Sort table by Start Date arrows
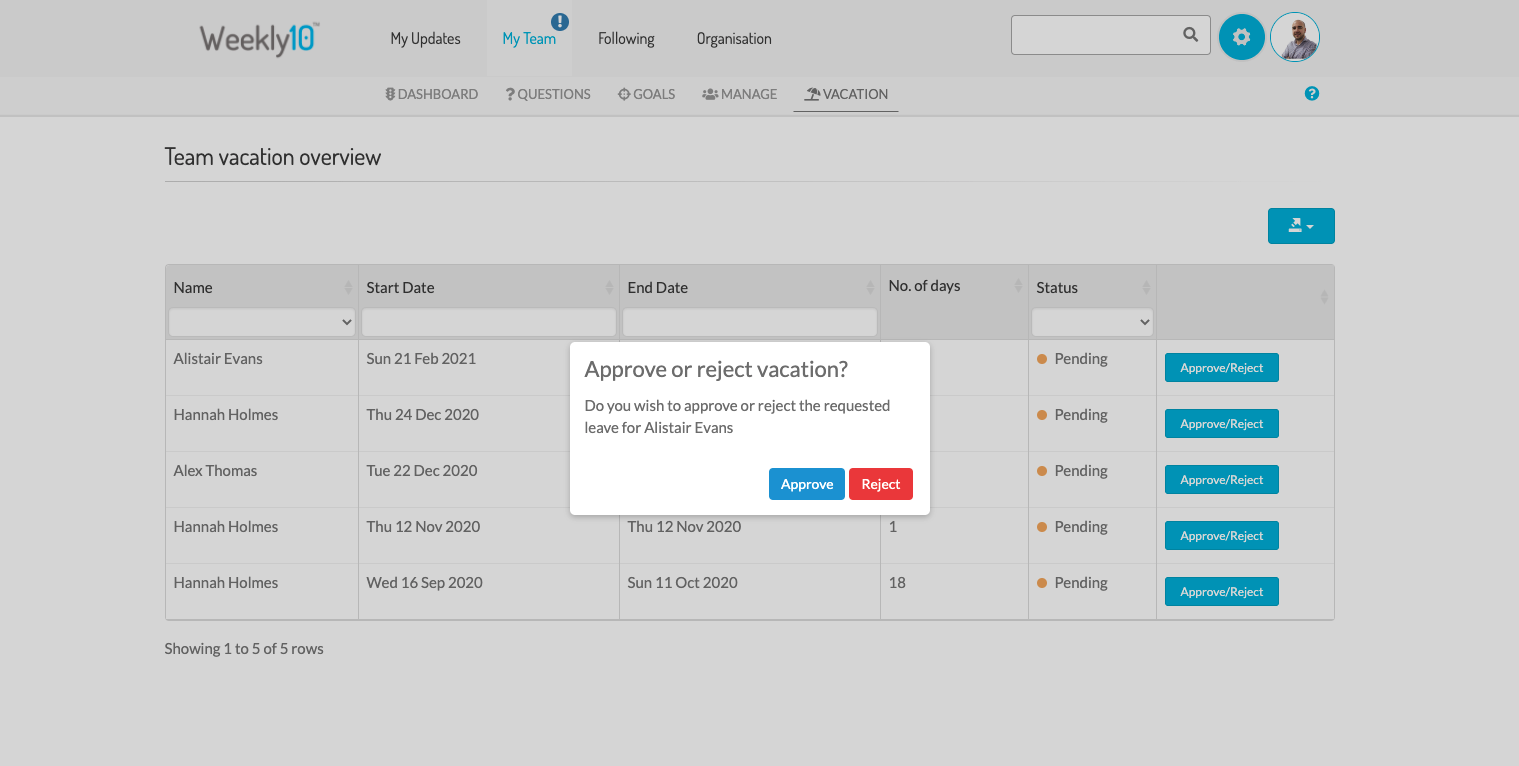This screenshot has width=1519, height=766. click(x=609, y=288)
